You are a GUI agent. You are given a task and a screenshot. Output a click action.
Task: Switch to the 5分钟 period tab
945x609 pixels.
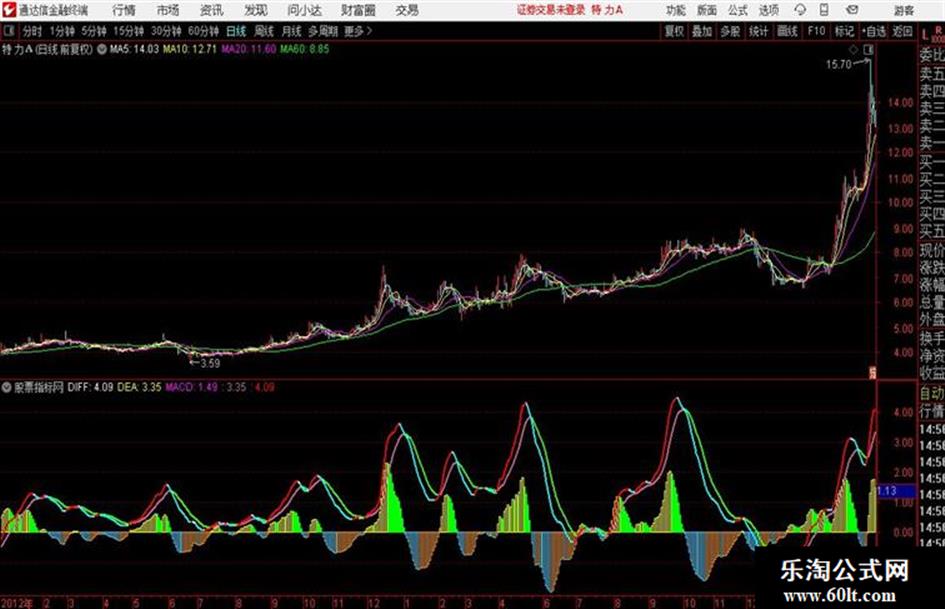(x=94, y=31)
